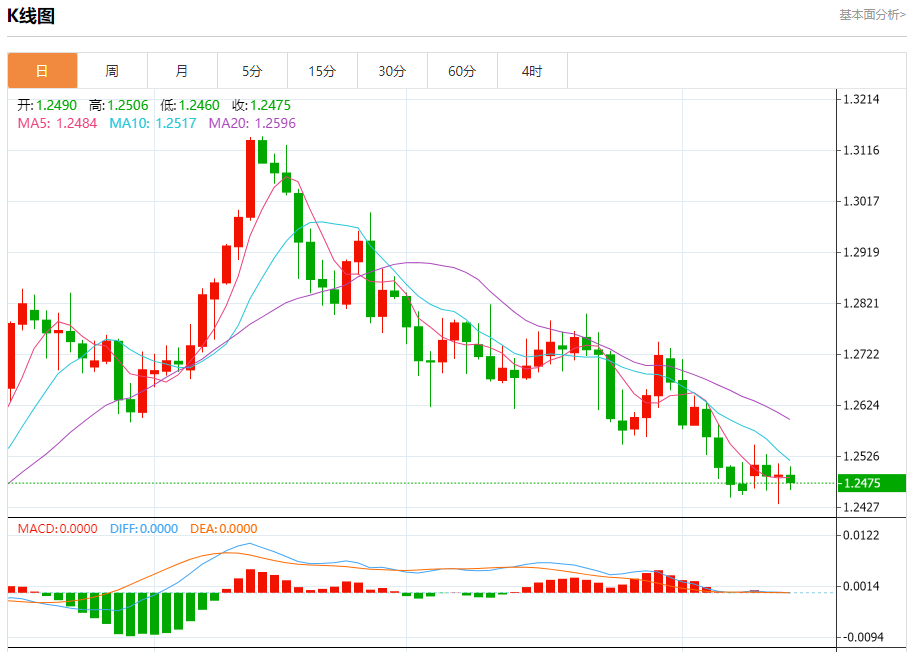This screenshot has width=915, height=652.
Task: Click the MA5: 1.2484 legend
Action: point(57,123)
